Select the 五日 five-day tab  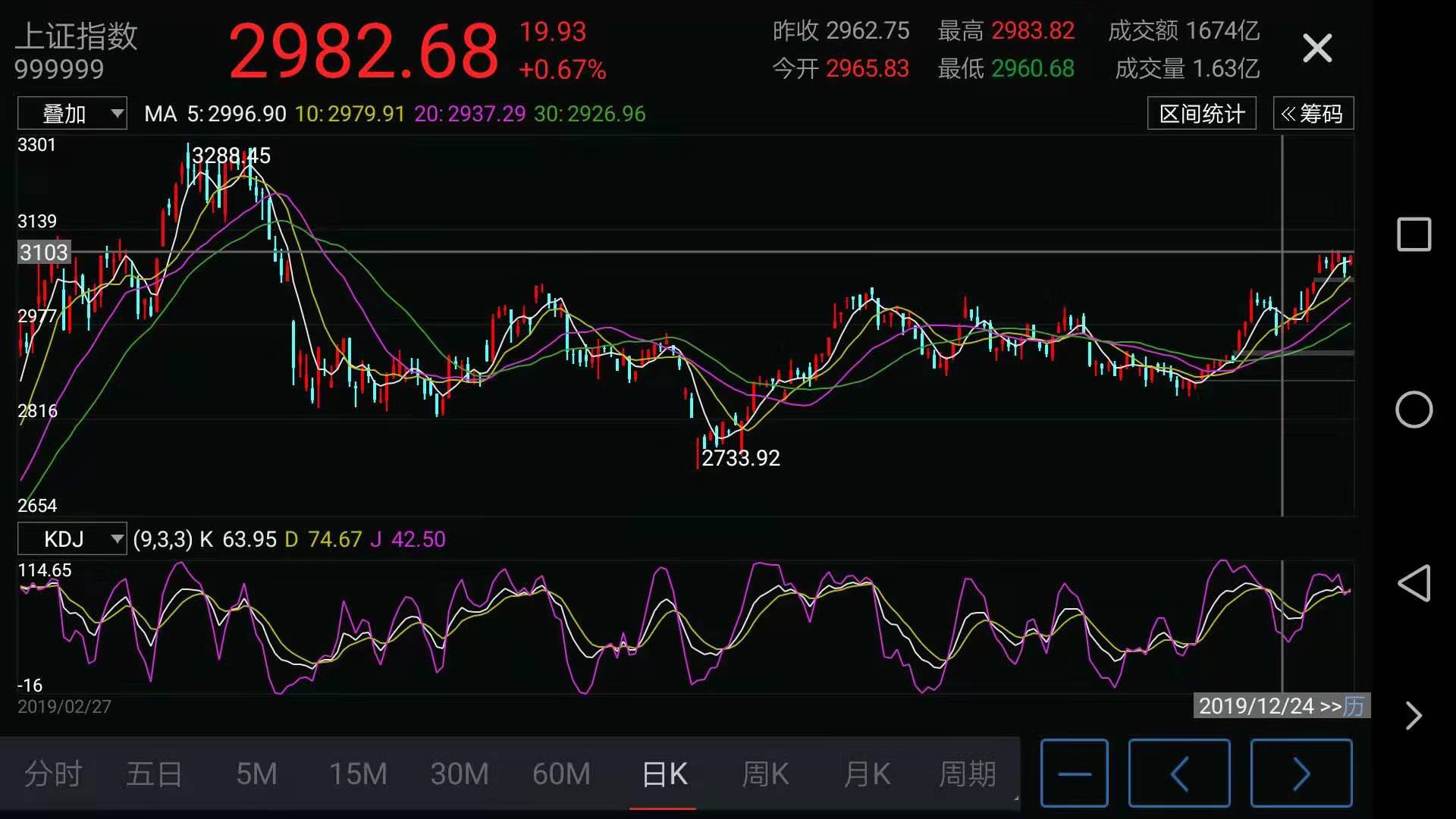click(153, 774)
